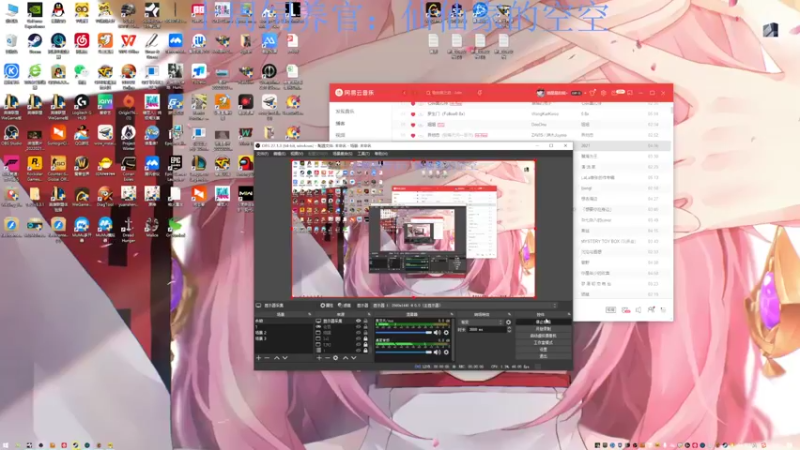The height and width of the screenshot is (450, 800).
Task: Toggle visibility eye of third source row
Action: [x=358, y=333]
